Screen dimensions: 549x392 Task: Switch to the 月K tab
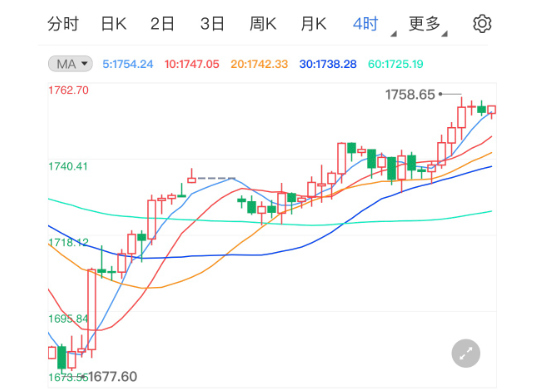coord(314,24)
